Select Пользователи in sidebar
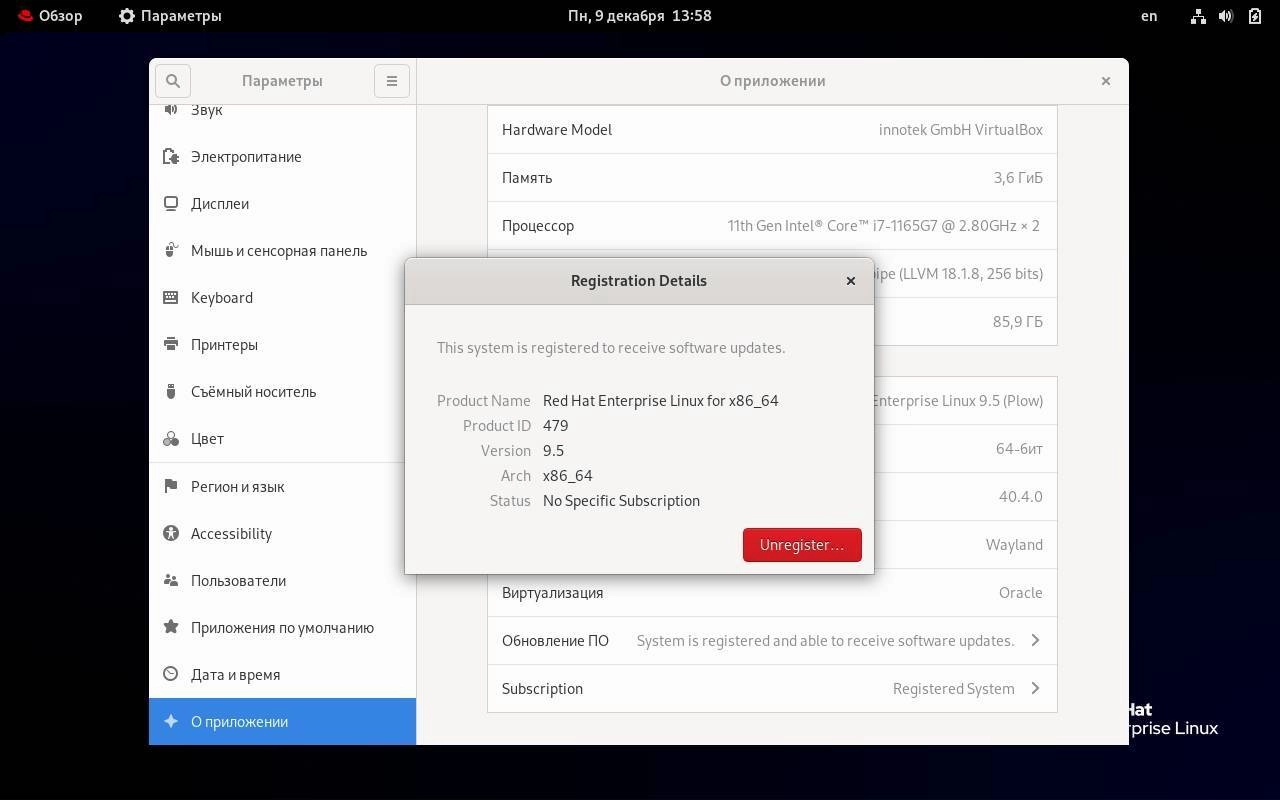This screenshot has height=800, width=1280. coord(282,580)
